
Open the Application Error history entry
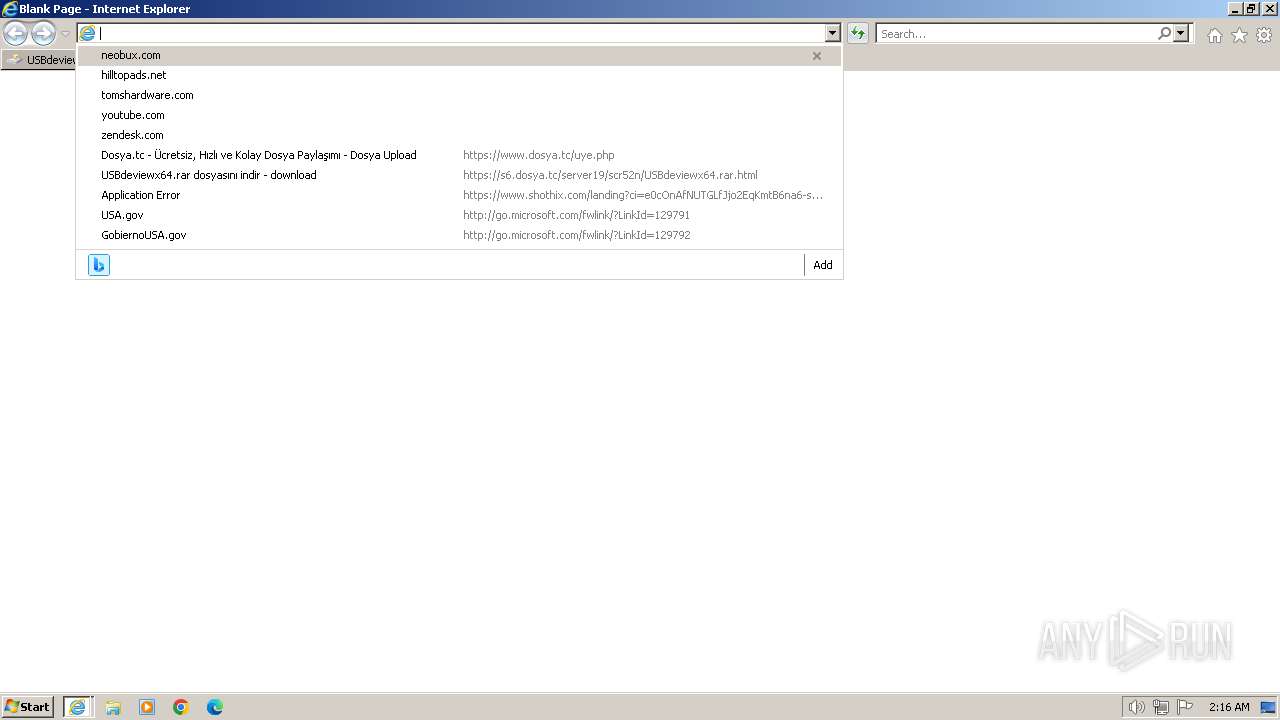click(x=459, y=195)
